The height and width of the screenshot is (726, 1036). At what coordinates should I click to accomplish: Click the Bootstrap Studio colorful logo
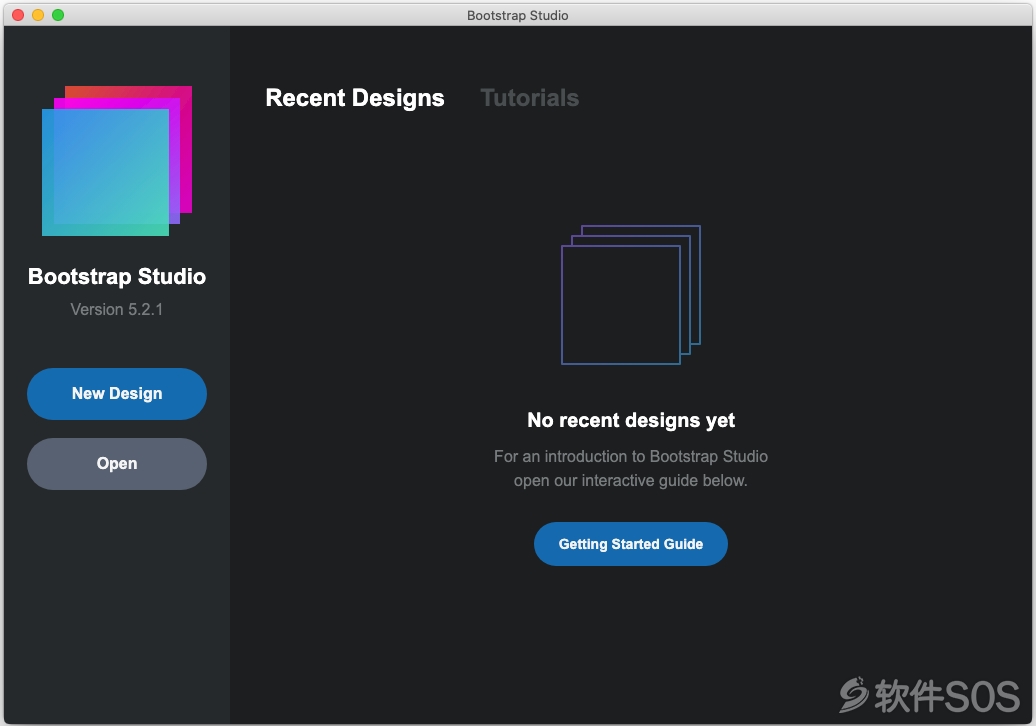pyautogui.click(x=117, y=161)
